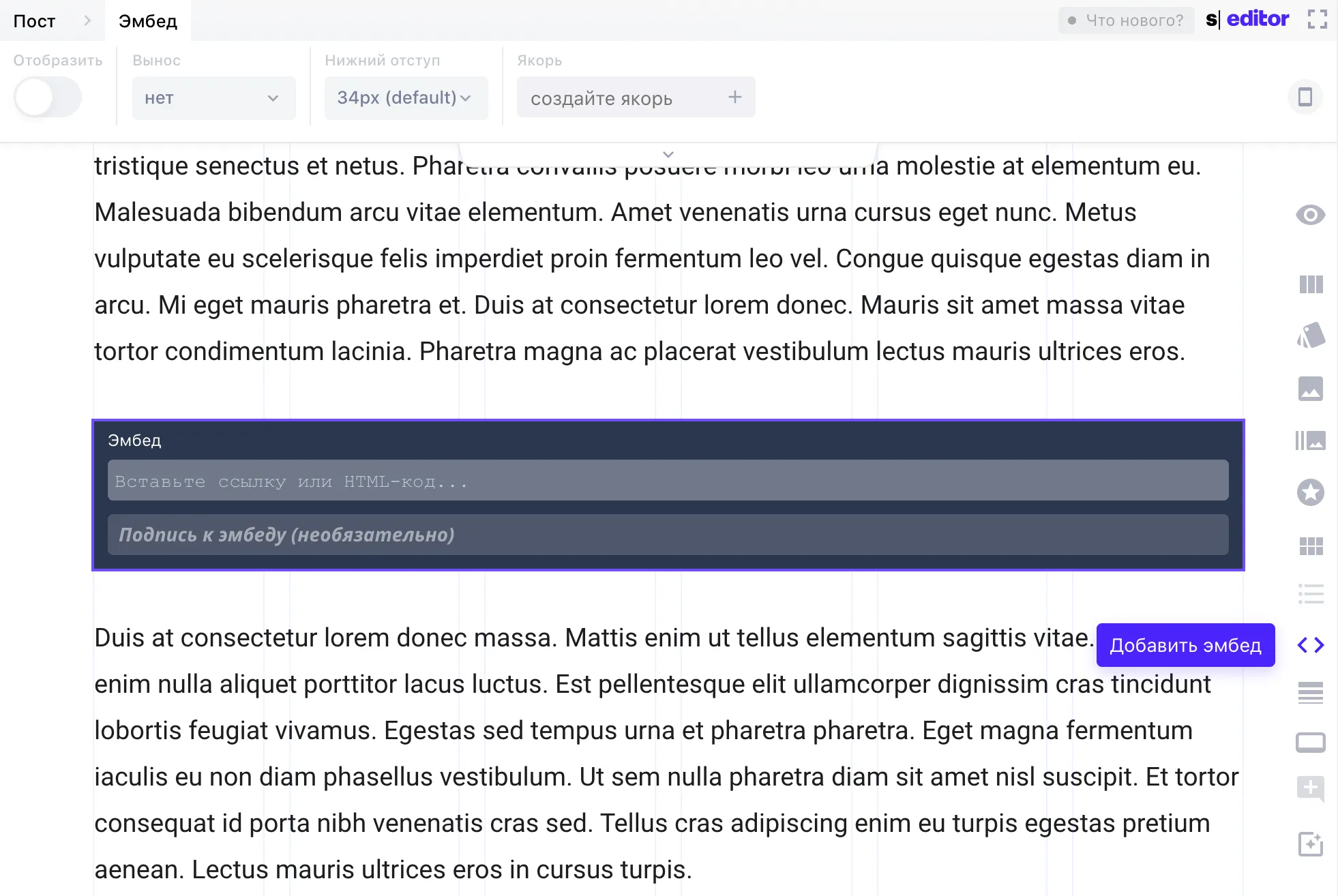This screenshot has width=1338, height=896.
Task: Add anchor with the plus icon
Action: [x=734, y=98]
